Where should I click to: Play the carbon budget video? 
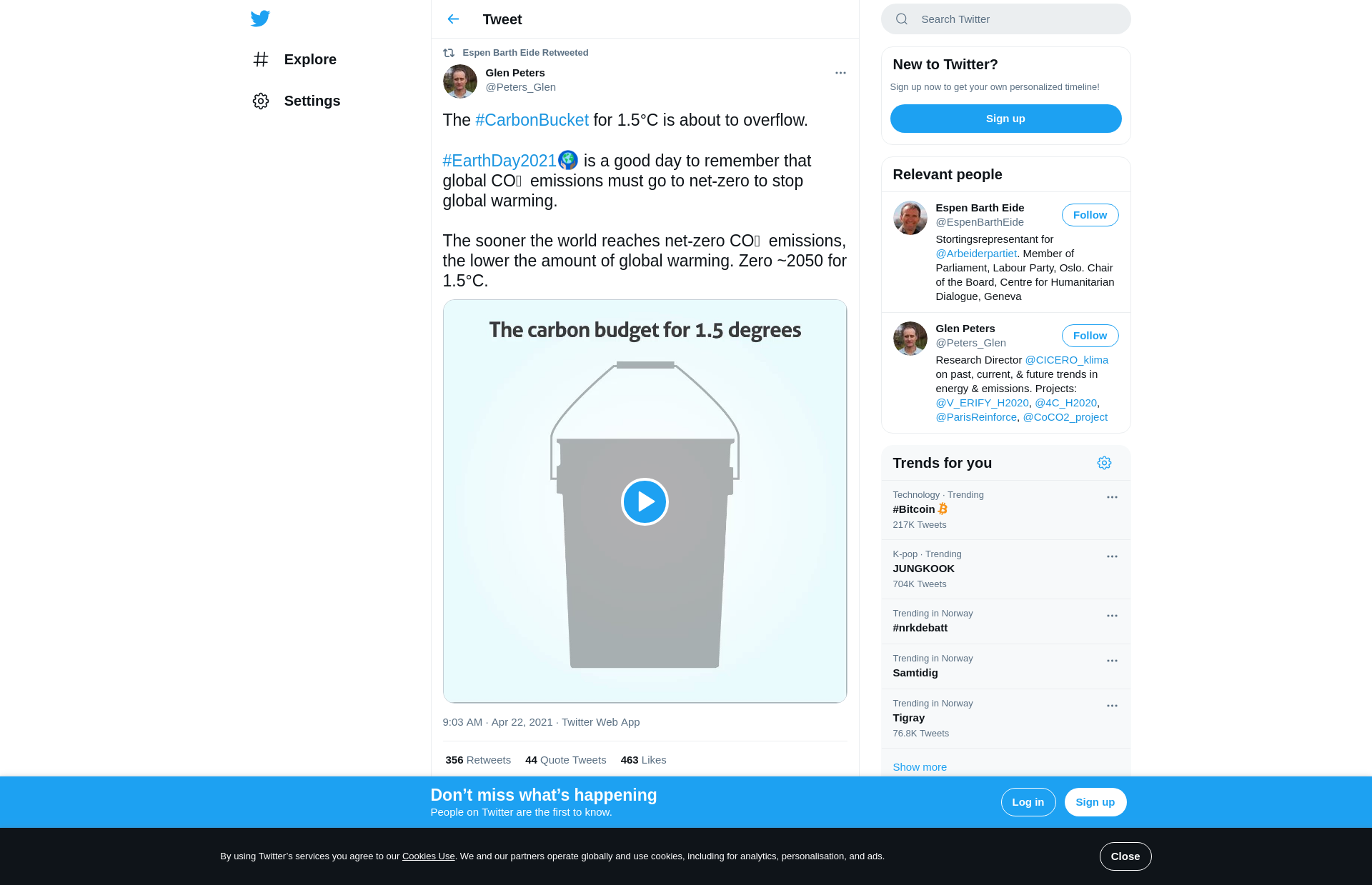(x=645, y=501)
